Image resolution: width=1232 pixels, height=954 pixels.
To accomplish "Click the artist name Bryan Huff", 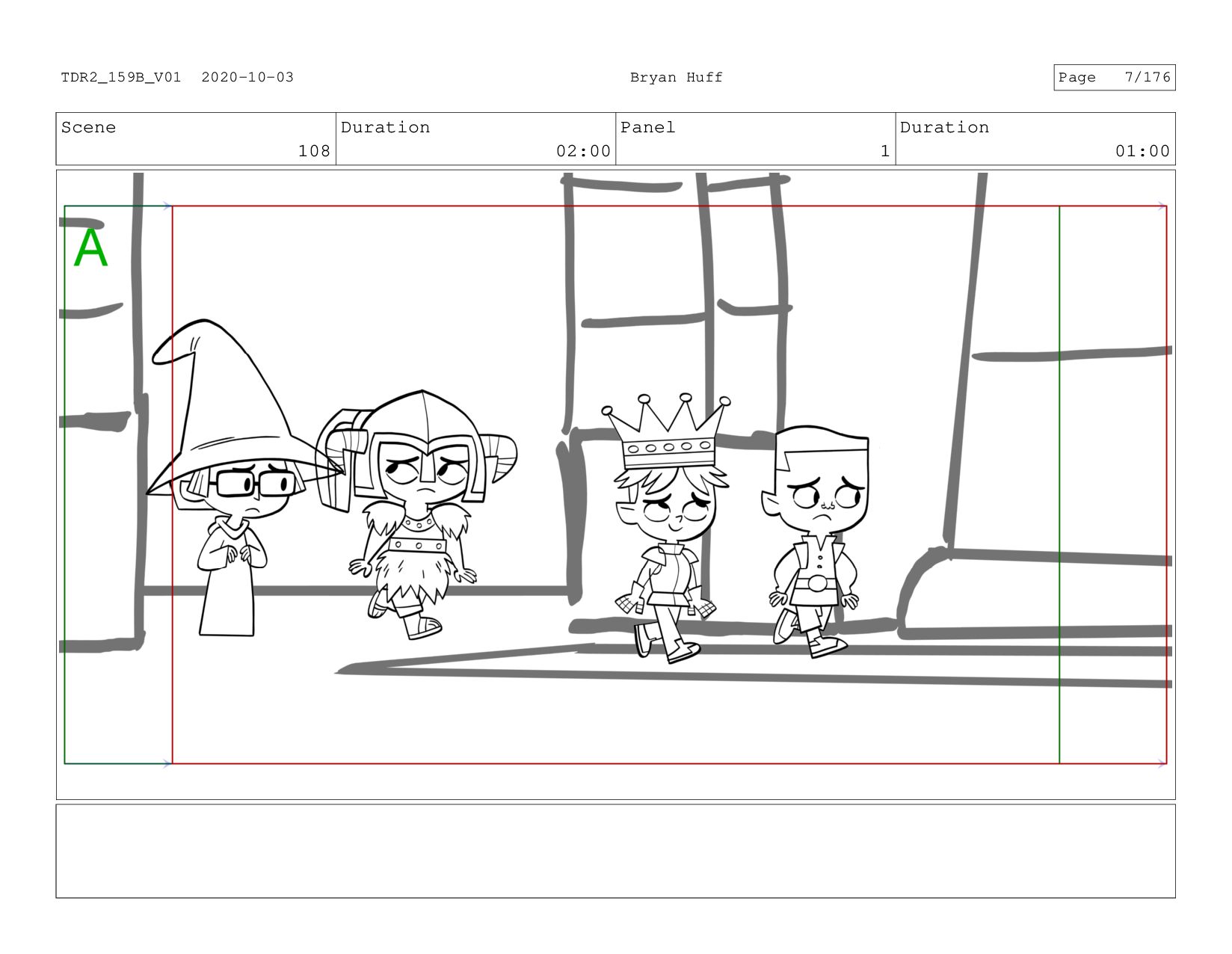I will [x=677, y=77].
